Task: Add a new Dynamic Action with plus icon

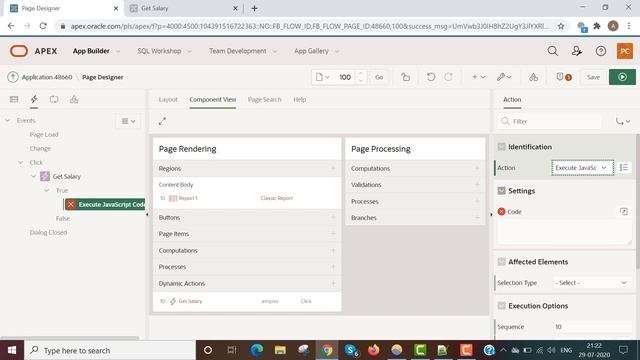Action: click(333, 283)
